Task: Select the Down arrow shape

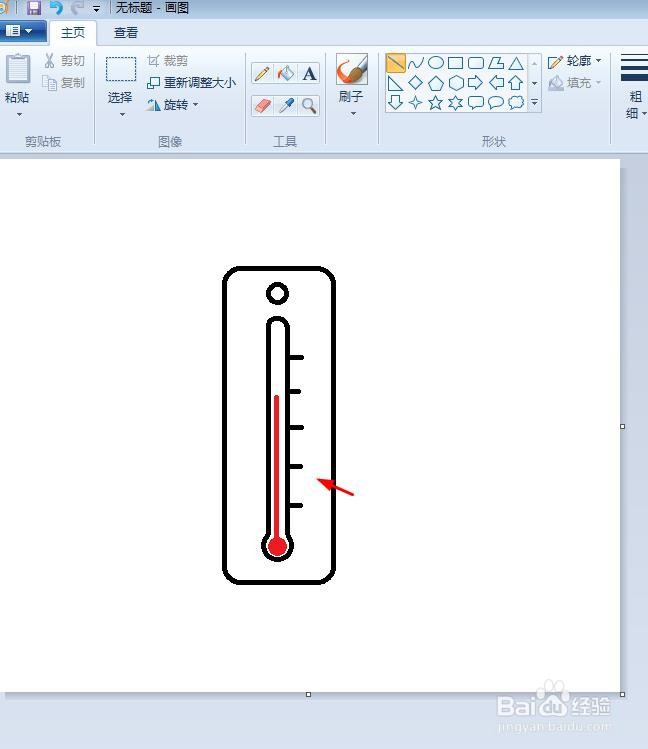Action: (395, 103)
